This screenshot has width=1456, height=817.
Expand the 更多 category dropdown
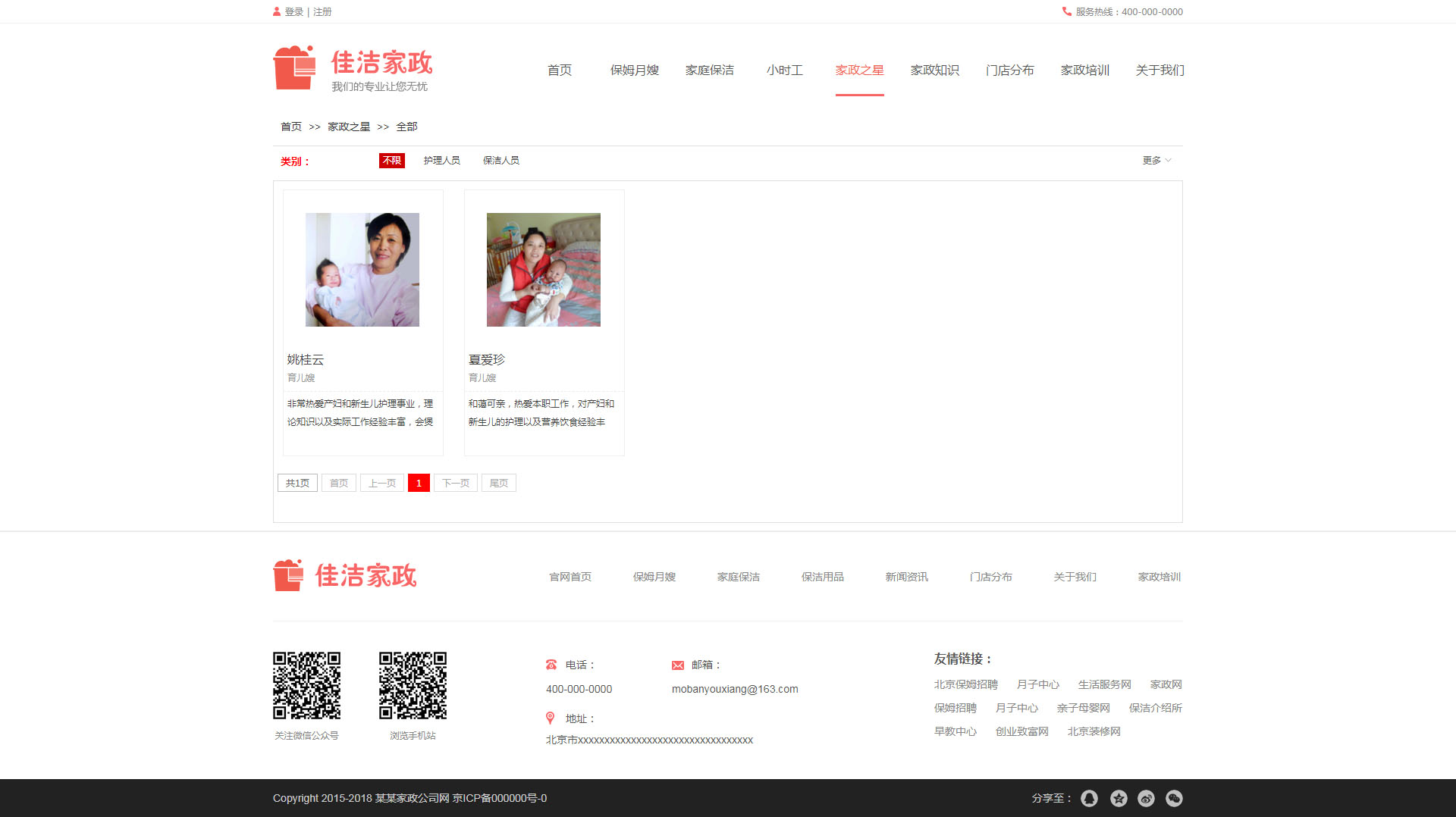point(1157,161)
